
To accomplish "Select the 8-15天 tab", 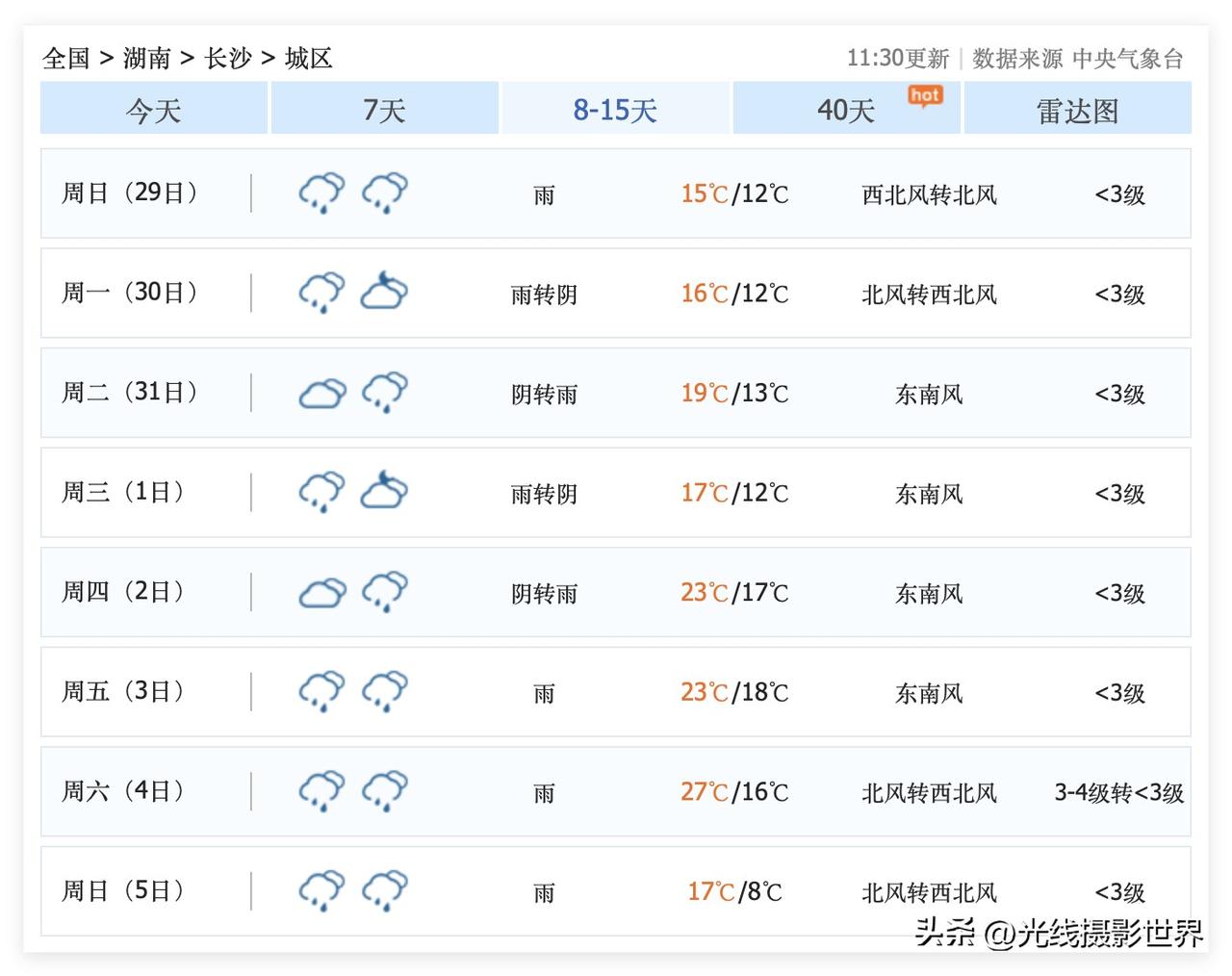I will click(x=615, y=109).
